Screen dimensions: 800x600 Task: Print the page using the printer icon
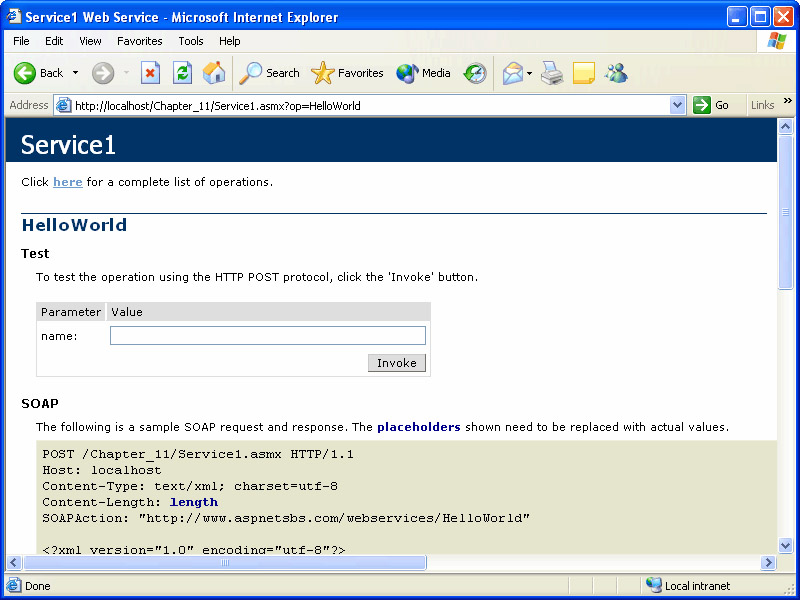coord(552,73)
